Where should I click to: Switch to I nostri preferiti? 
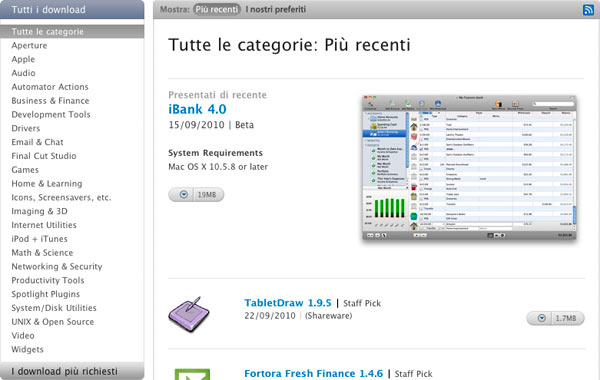tap(276, 9)
